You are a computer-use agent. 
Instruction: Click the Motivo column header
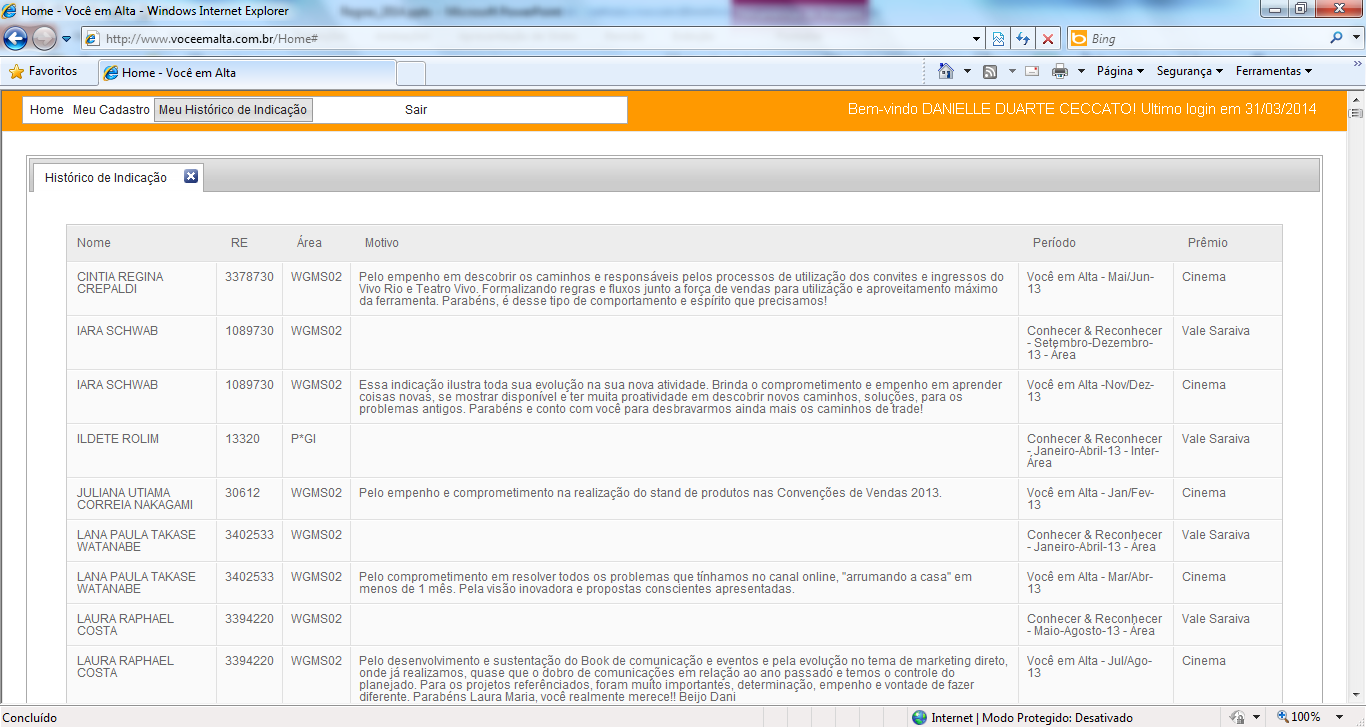[x=382, y=243]
